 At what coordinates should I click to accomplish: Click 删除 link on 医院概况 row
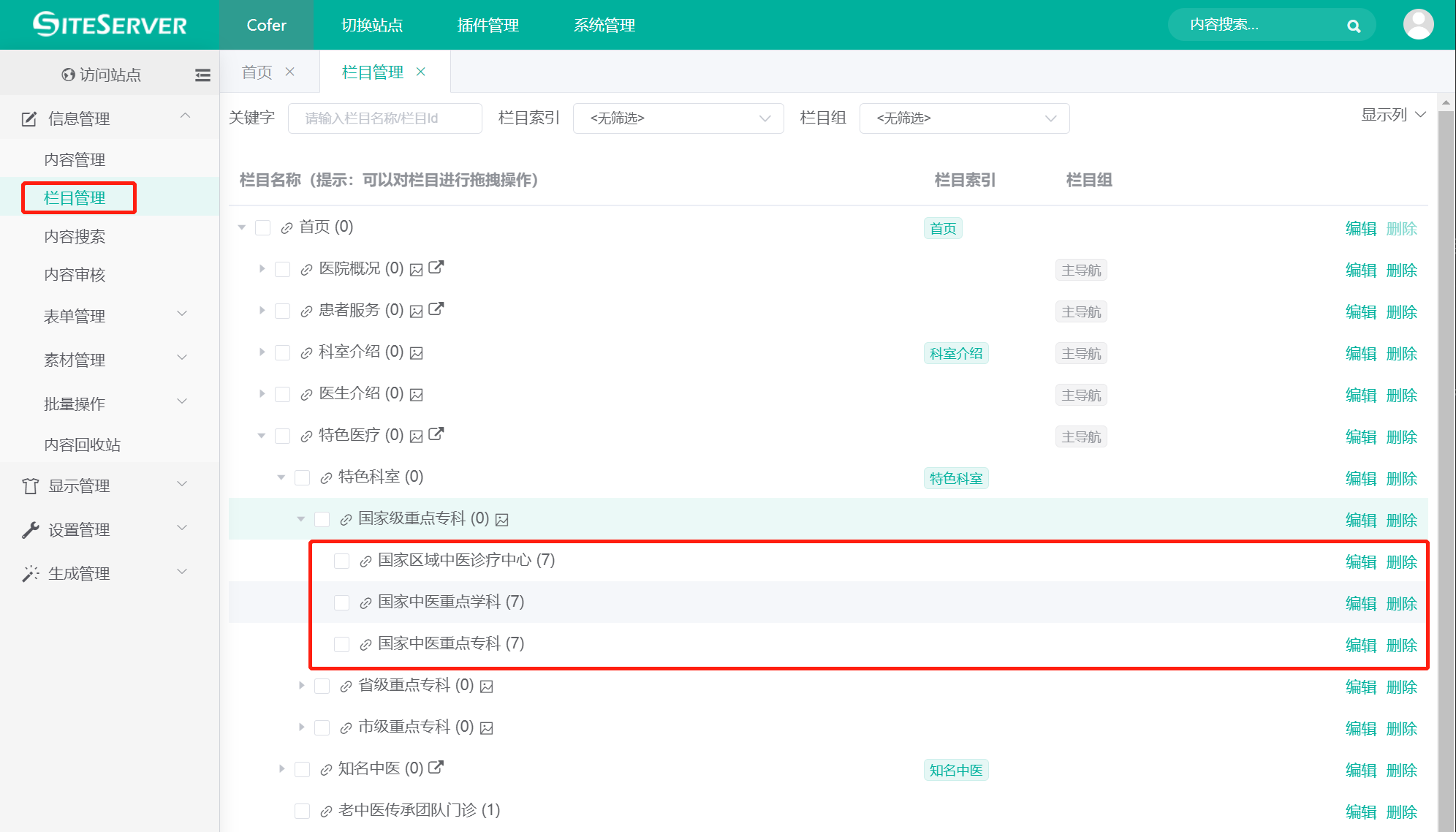point(1402,271)
